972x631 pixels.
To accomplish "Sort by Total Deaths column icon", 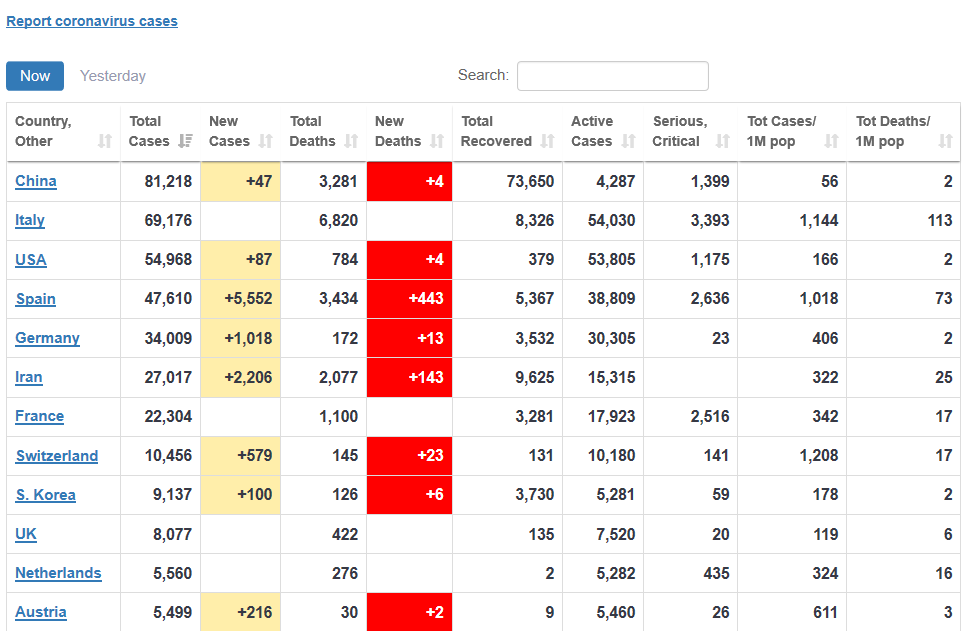I will click(x=351, y=141).
